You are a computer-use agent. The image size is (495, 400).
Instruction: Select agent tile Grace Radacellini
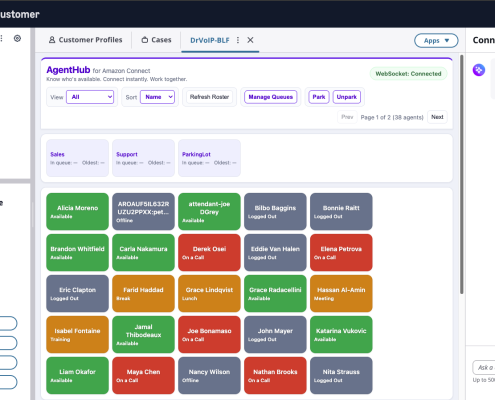pos(275,294)
